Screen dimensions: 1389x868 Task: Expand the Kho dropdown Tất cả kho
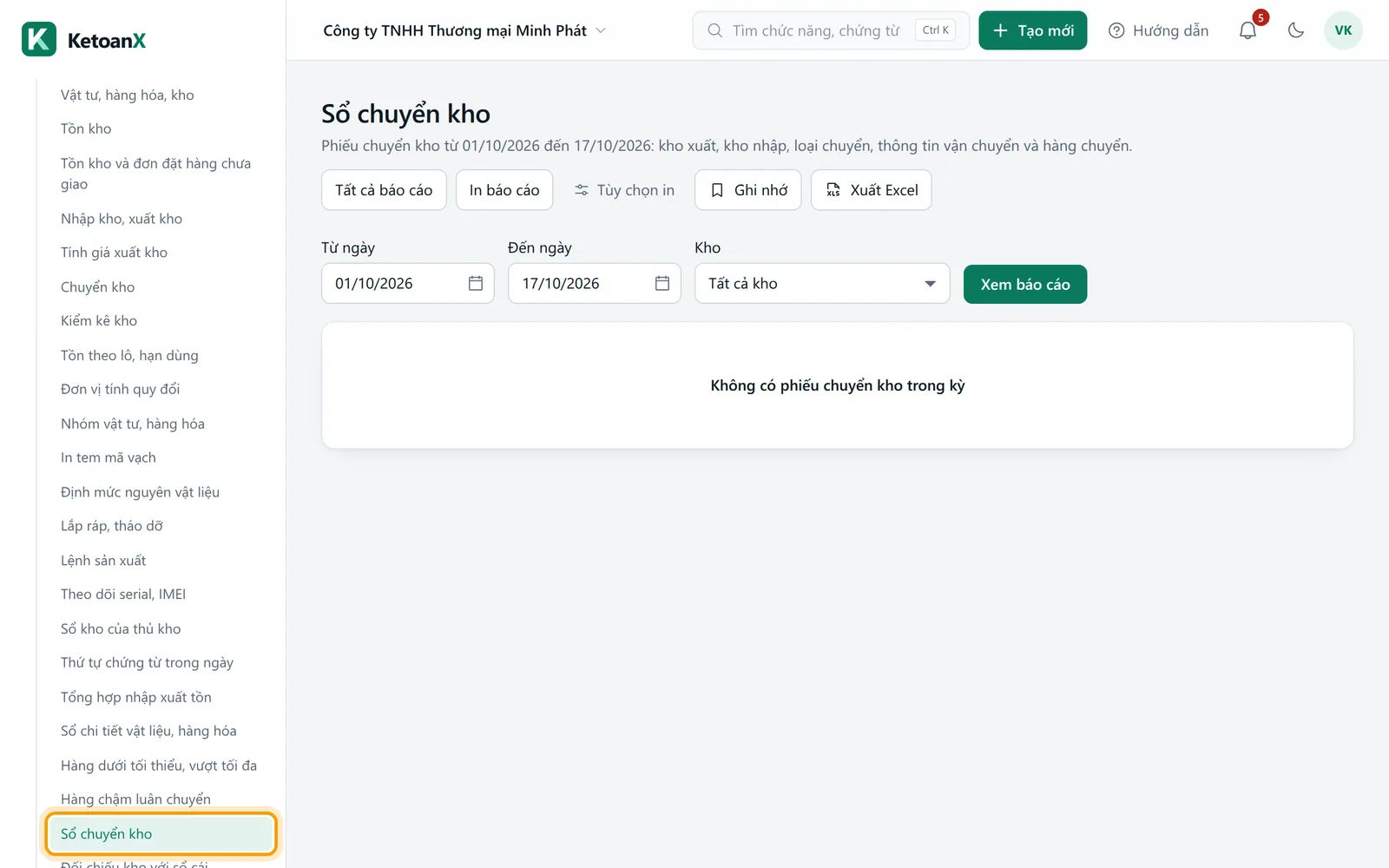(822, 283)
